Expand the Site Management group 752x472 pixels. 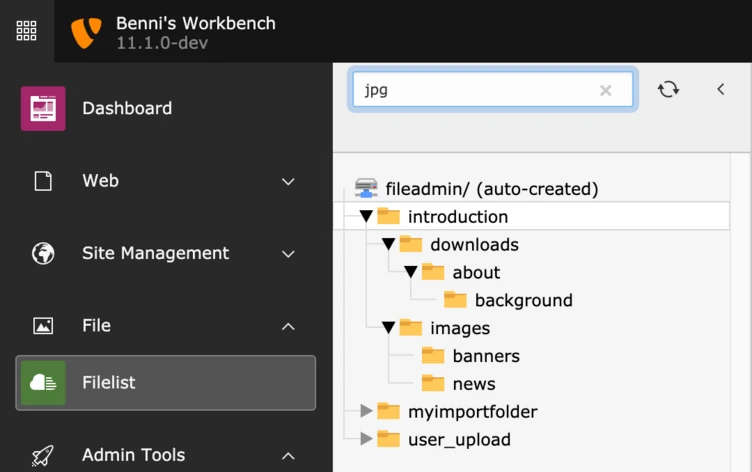tap(288, 254)
